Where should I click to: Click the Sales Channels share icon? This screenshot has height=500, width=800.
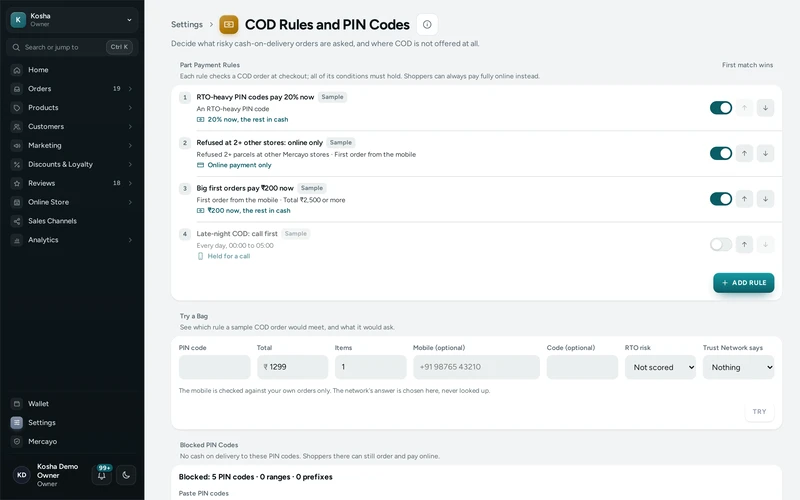(17, 221)
